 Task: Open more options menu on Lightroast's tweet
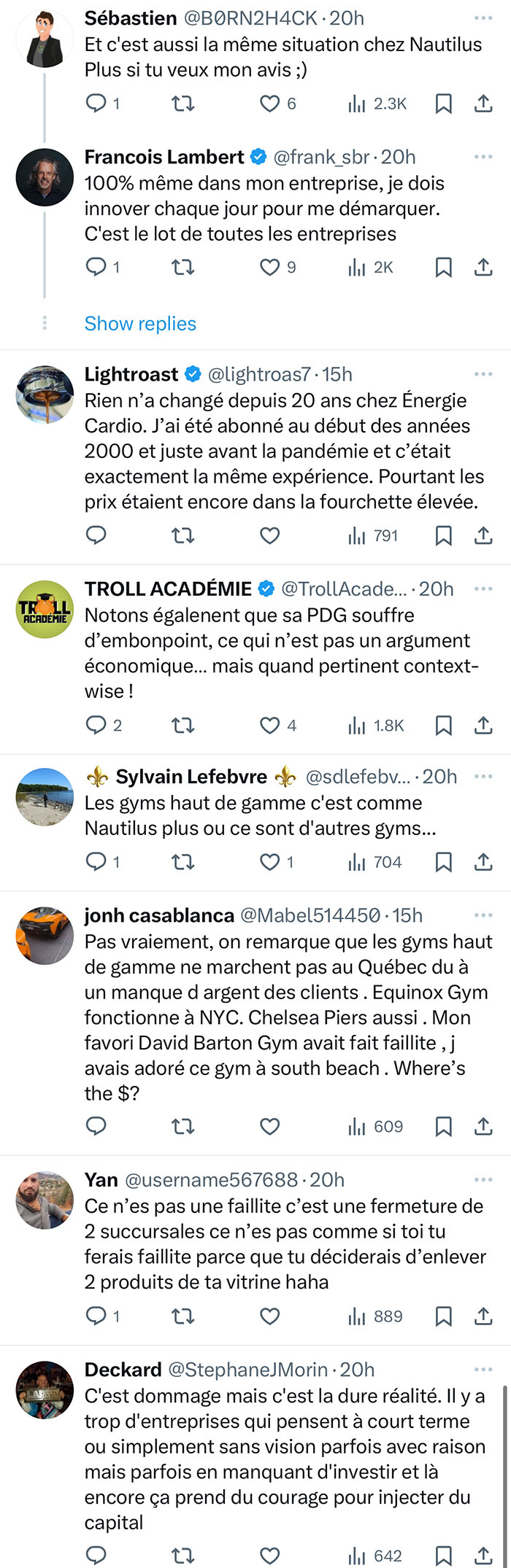[x=483, y=374]
